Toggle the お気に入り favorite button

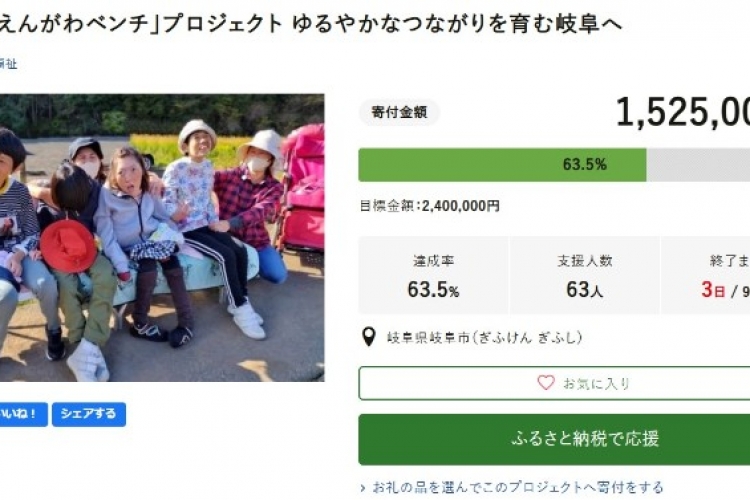(x=554, y=383)
